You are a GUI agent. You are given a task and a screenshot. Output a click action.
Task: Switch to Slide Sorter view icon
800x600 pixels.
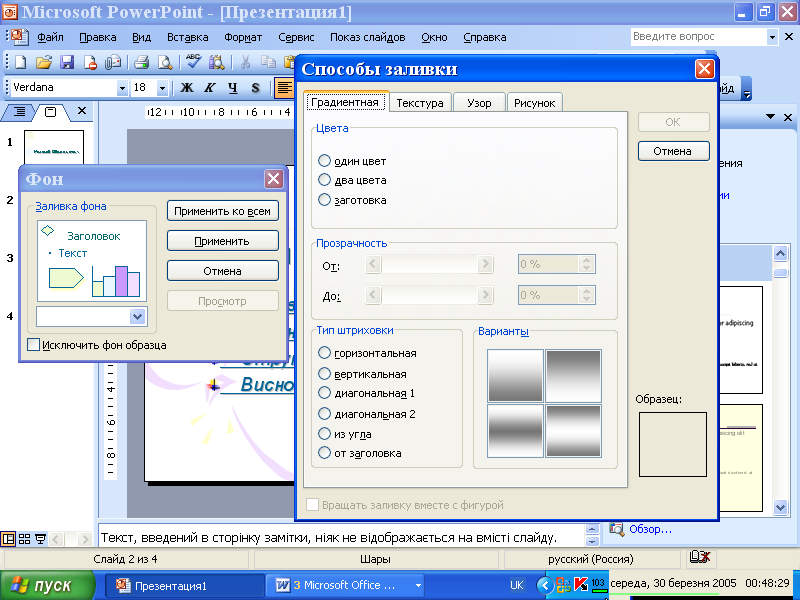point(24,538)
